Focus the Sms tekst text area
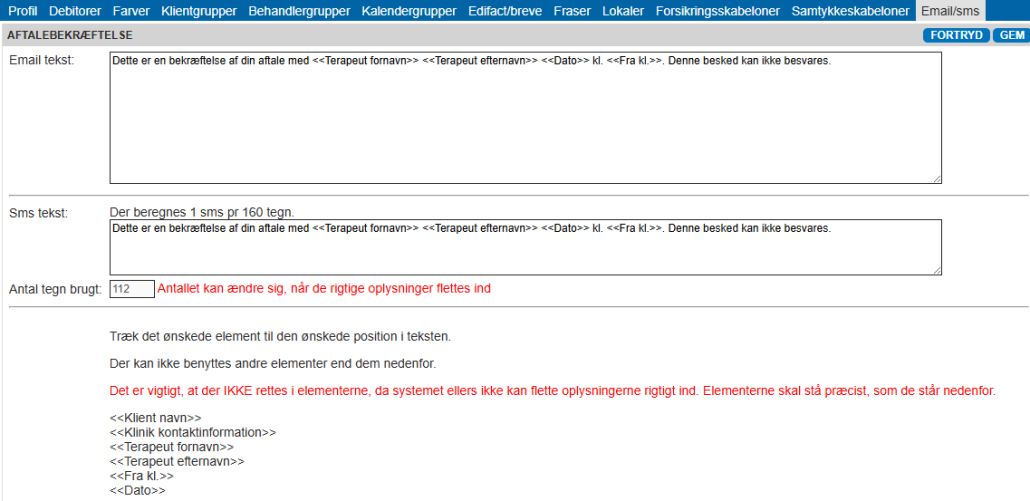The width and height of the screenshot is (1030, 501). click(x=525, y=247)
